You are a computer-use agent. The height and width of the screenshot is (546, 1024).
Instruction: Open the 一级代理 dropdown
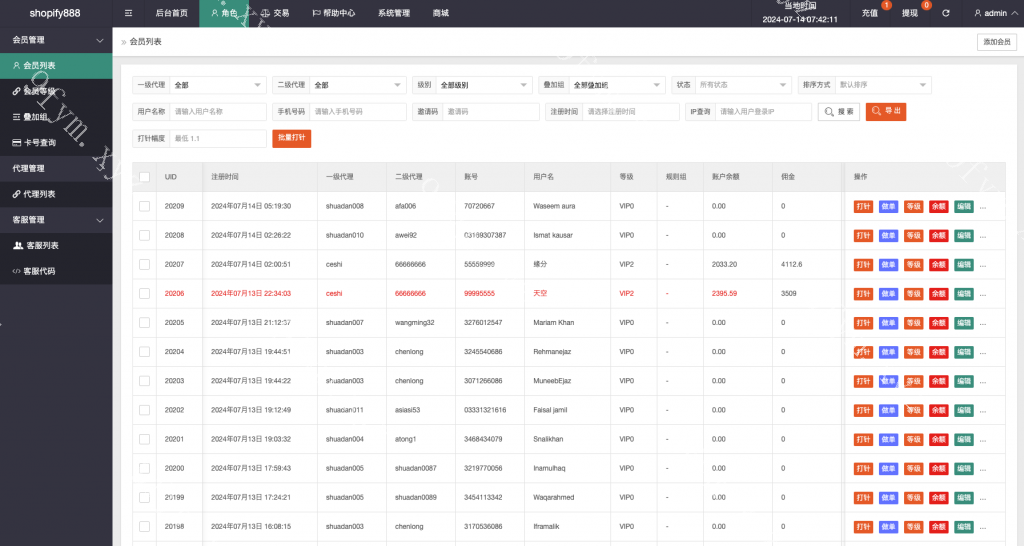pos(218,85)
